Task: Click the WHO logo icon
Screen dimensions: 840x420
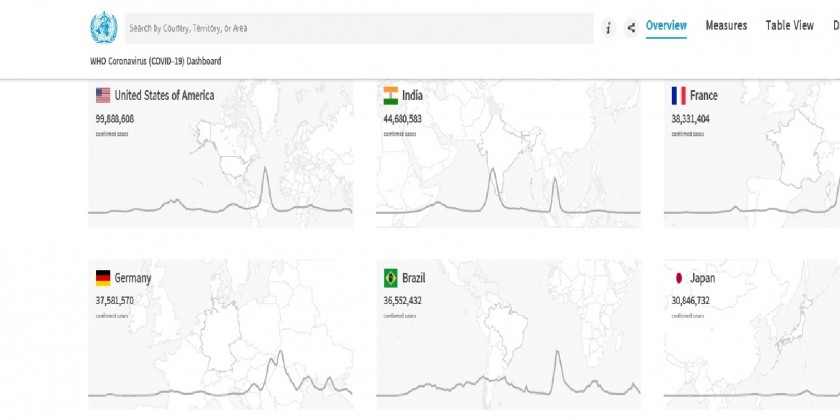Action: click(103, 28)
